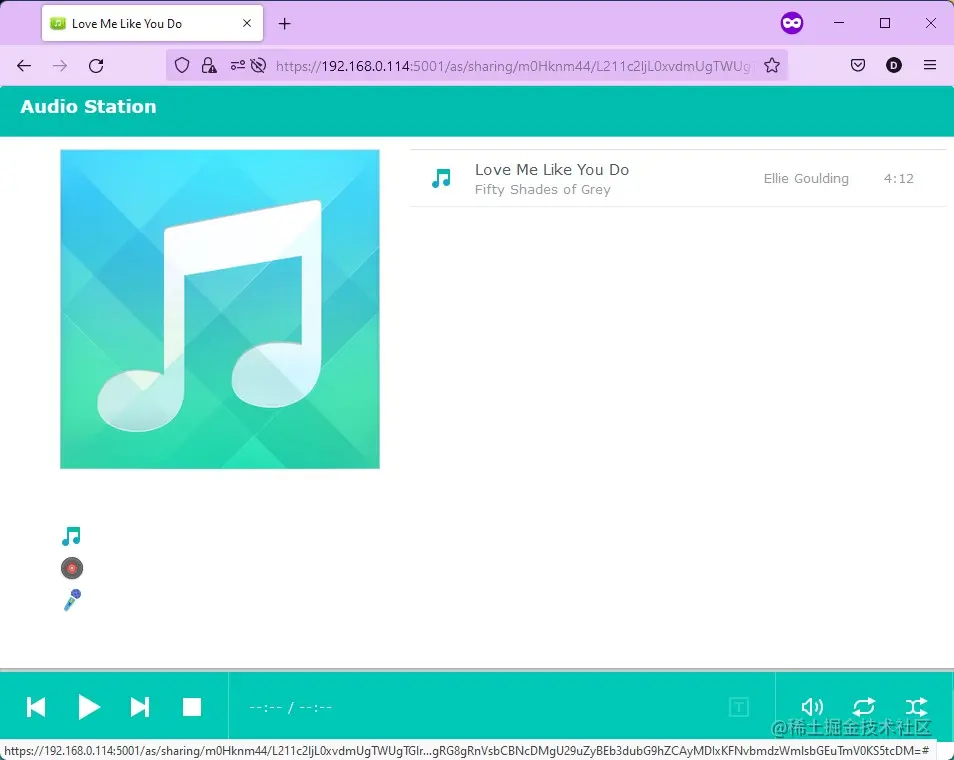Viewport: 954px width, 760px height.
Task: Click the song title note icon below cover
Action: [x=71, y=536]
